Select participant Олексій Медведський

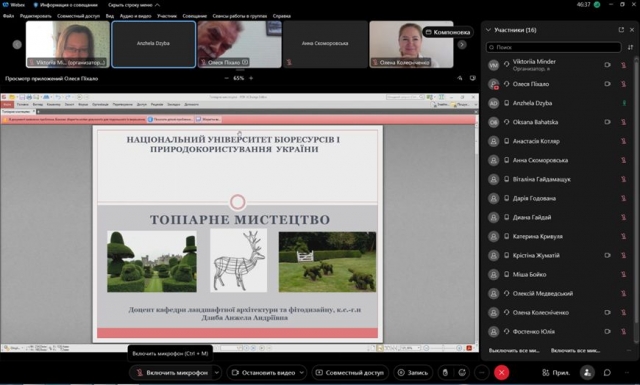[557, 294]
